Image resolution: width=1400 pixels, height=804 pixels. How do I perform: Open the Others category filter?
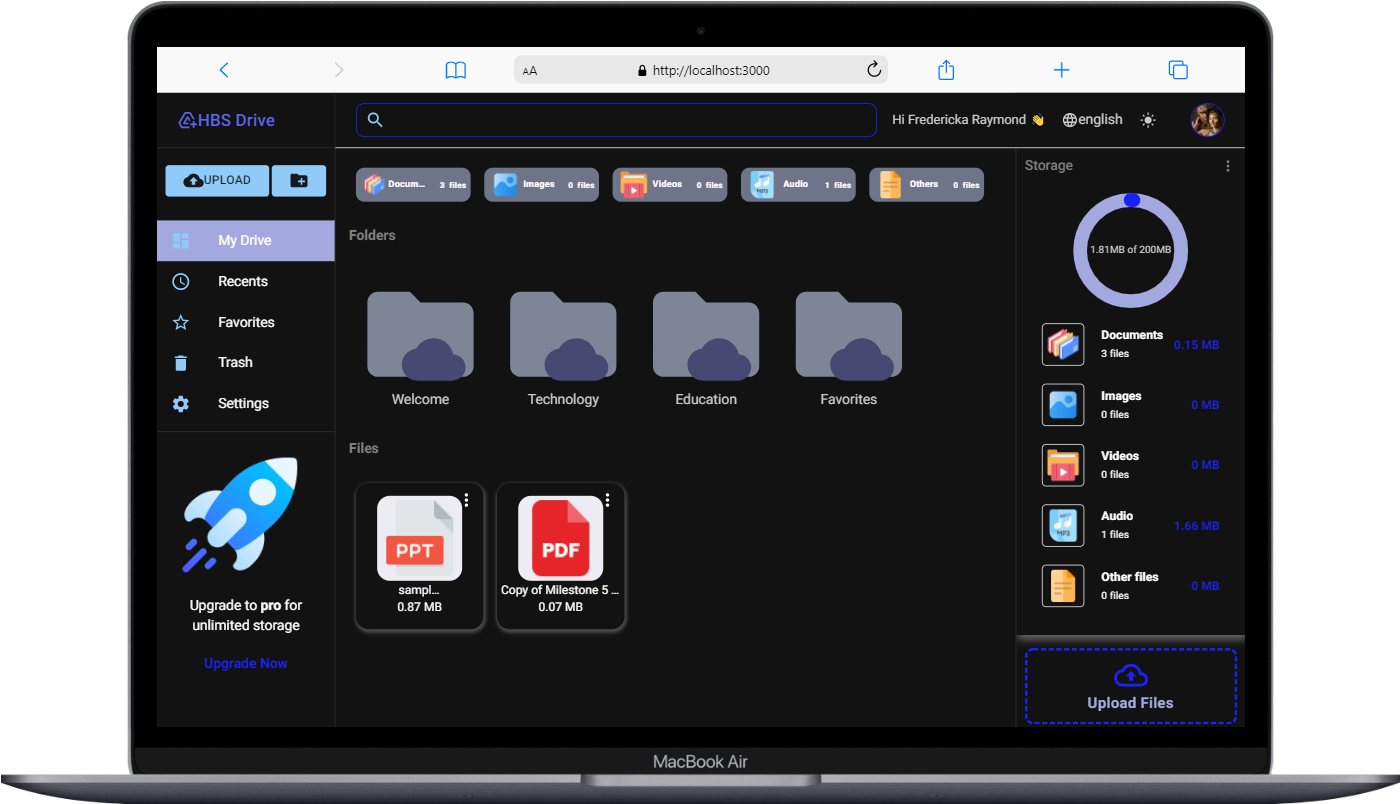(x=925, y=184)
